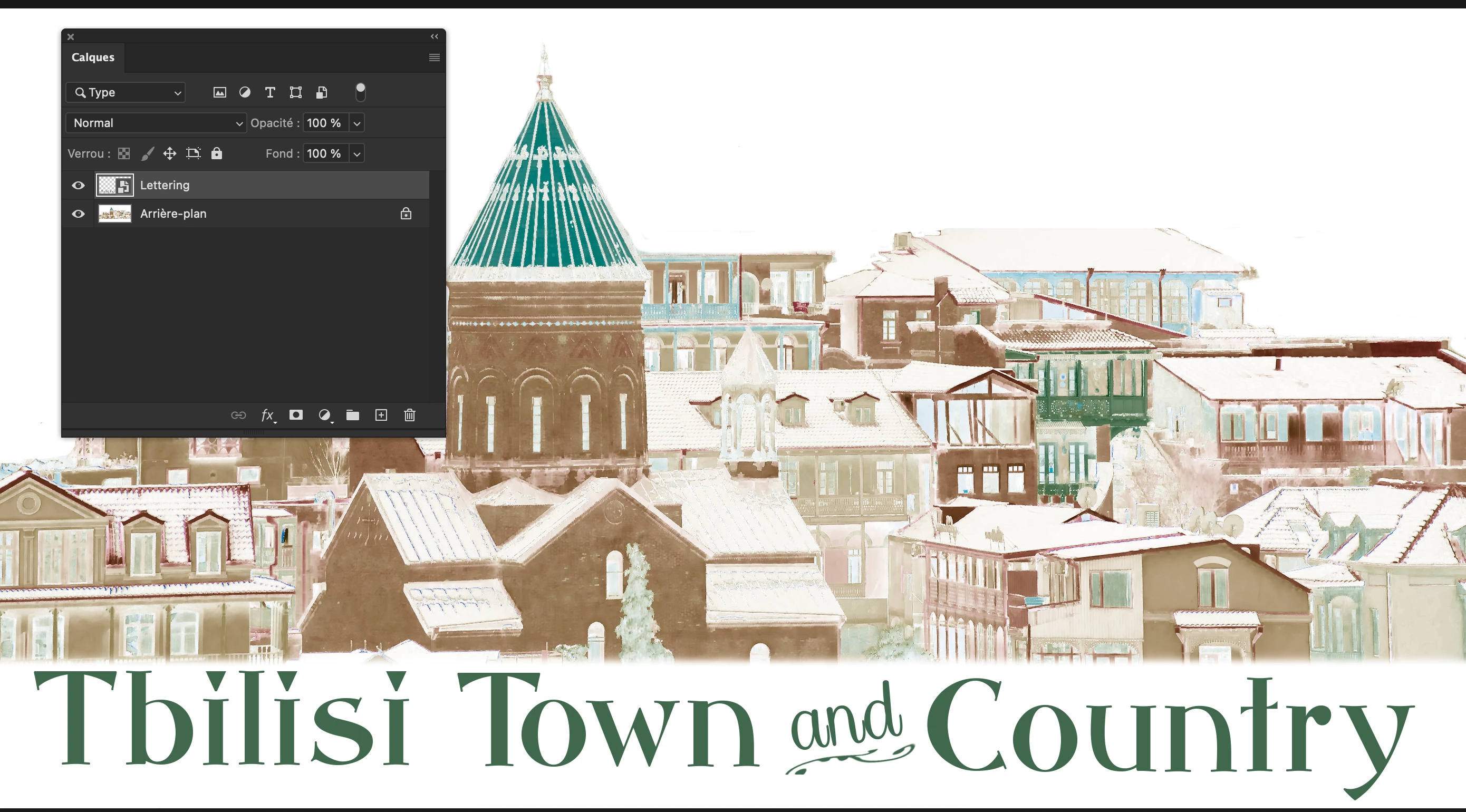This screenshot has width=1466, height=812.
Task: Add a layer mask
Action: tap(296, 415)
